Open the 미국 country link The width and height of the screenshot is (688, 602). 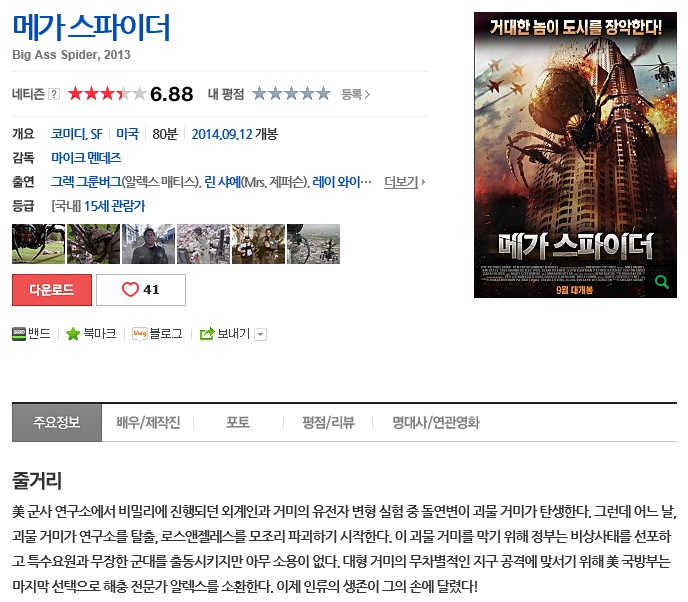point(127,134)
